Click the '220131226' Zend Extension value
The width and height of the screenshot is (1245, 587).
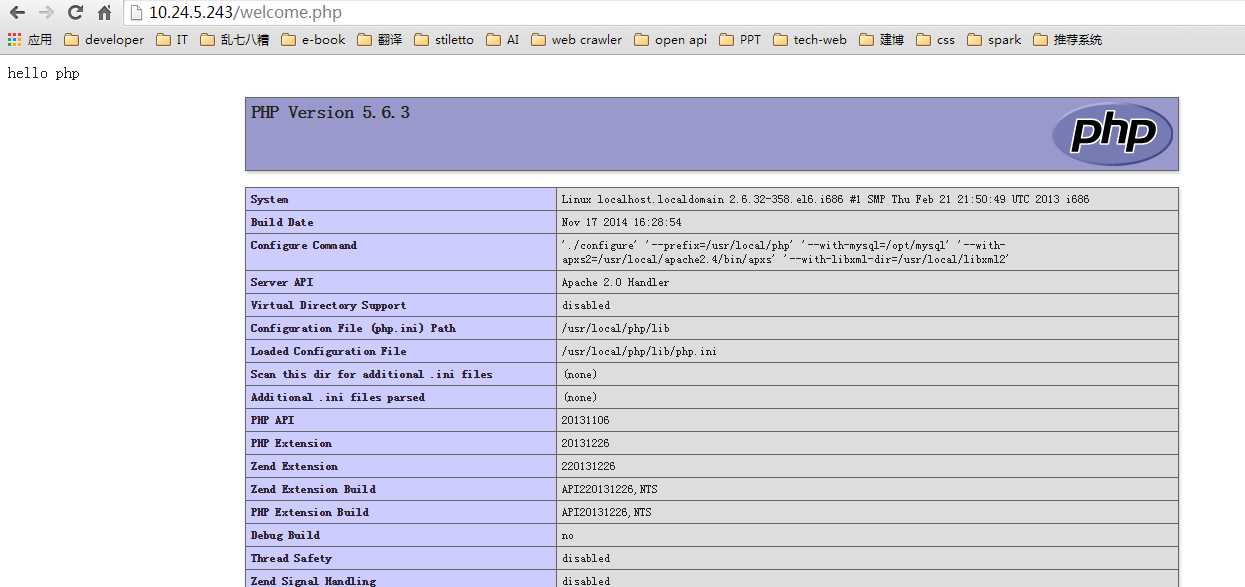click(589, 466)
